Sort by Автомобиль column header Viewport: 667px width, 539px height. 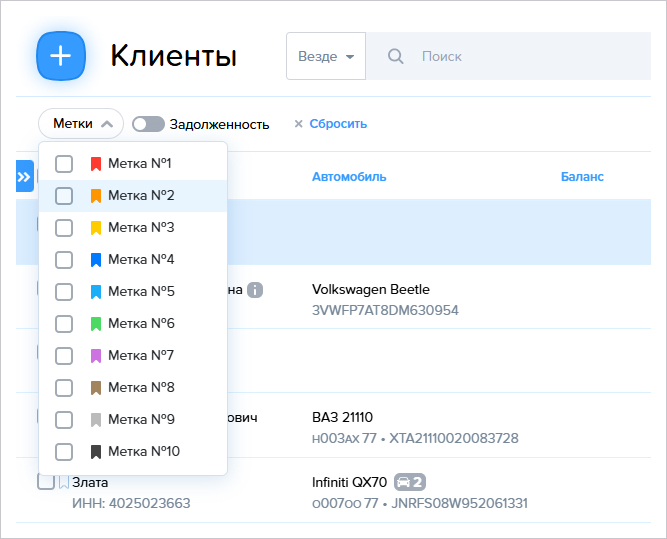point(349,177)
